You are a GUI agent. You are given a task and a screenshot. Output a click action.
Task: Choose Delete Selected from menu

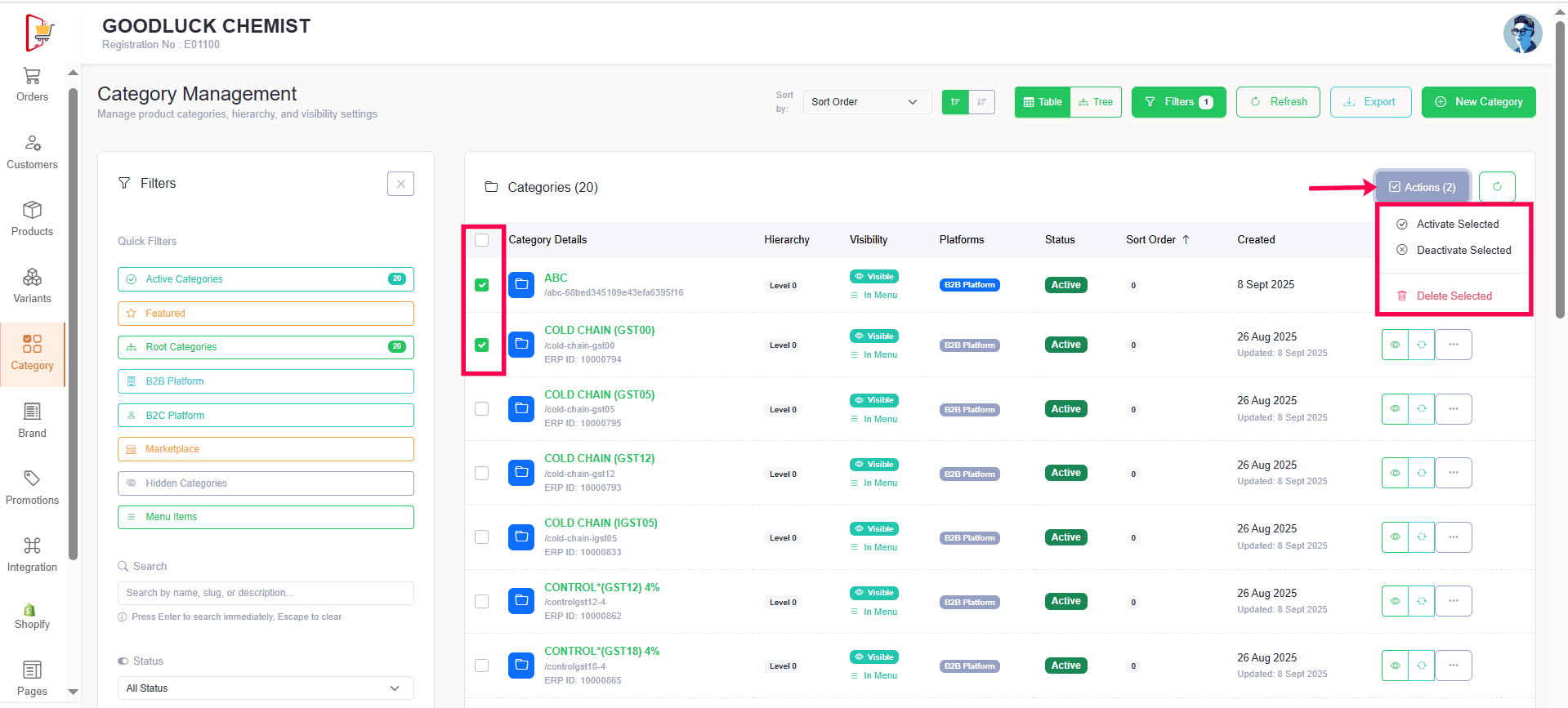point(1453,296)
